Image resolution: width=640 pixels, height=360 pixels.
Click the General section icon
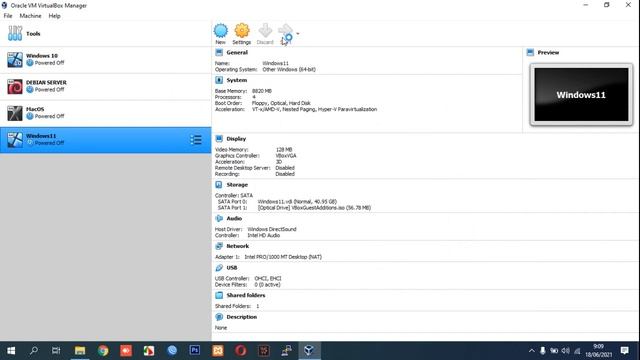219,52
